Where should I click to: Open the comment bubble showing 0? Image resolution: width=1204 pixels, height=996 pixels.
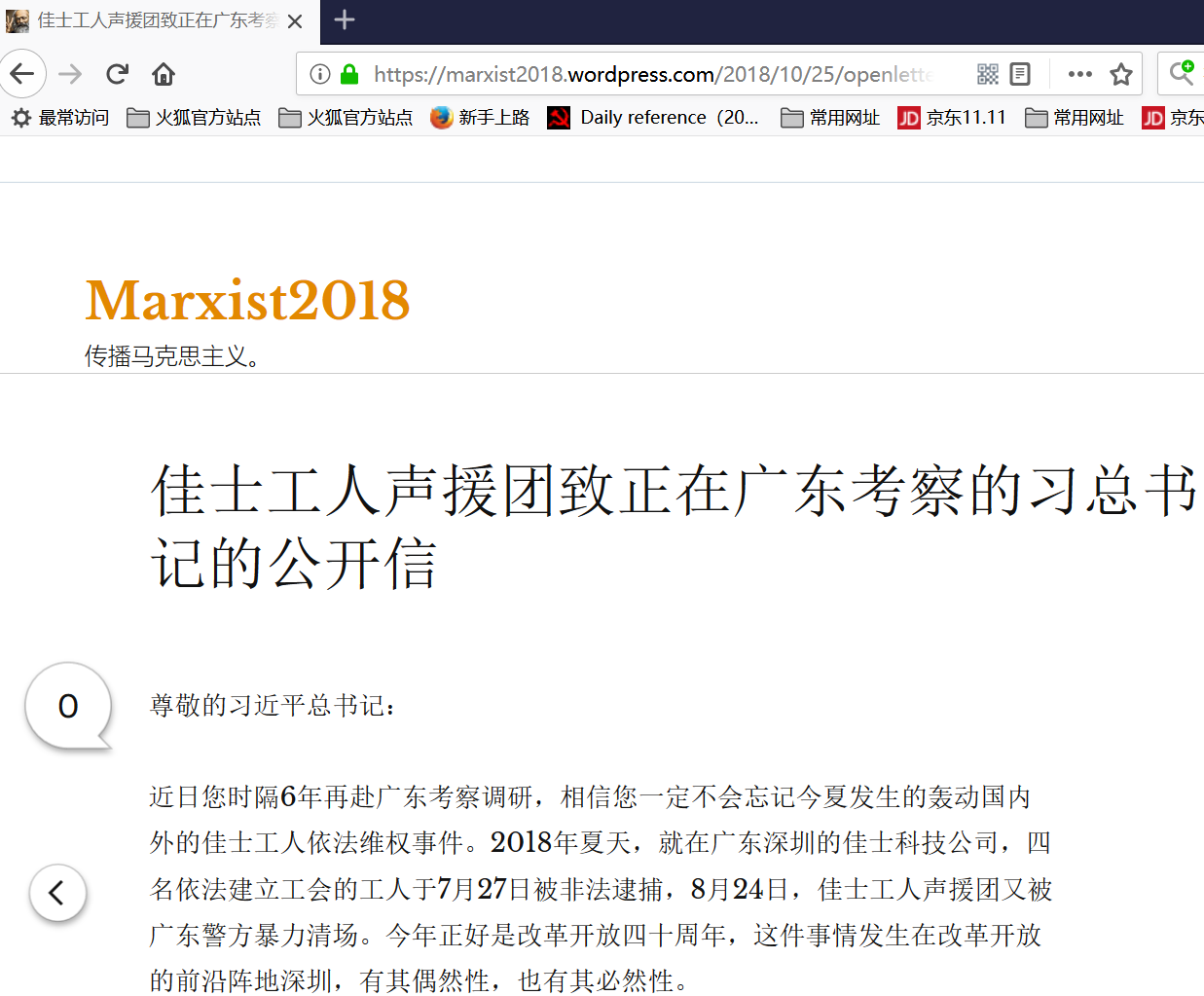tap(68, 707)
